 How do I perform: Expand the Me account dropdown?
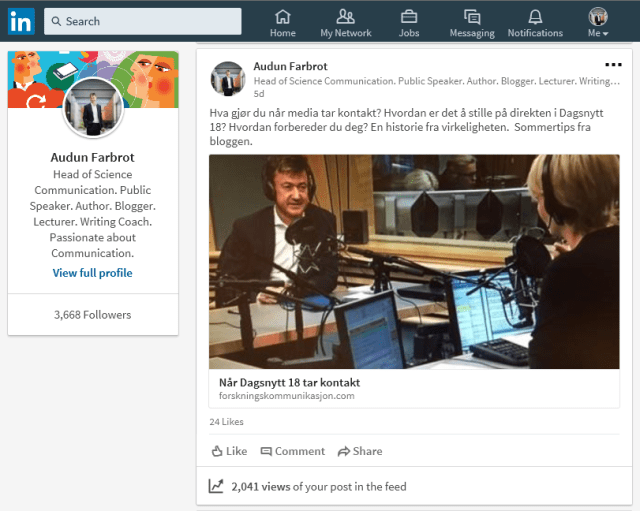tap(598, 24)
